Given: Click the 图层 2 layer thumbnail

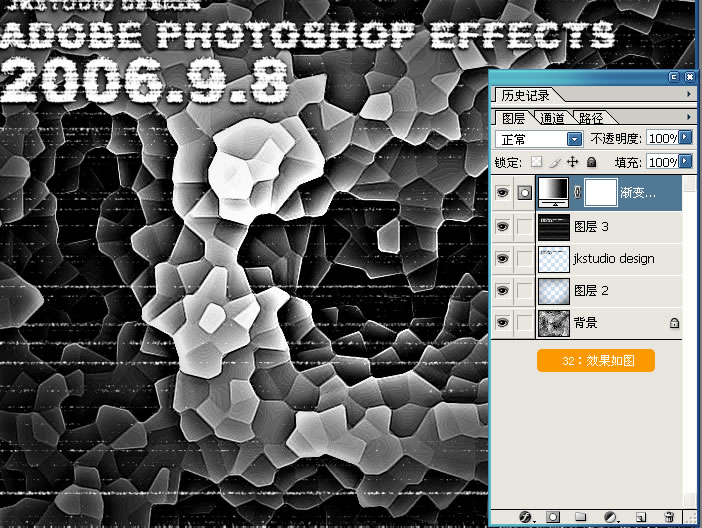Looking at the screenshot, I should 554,291.
